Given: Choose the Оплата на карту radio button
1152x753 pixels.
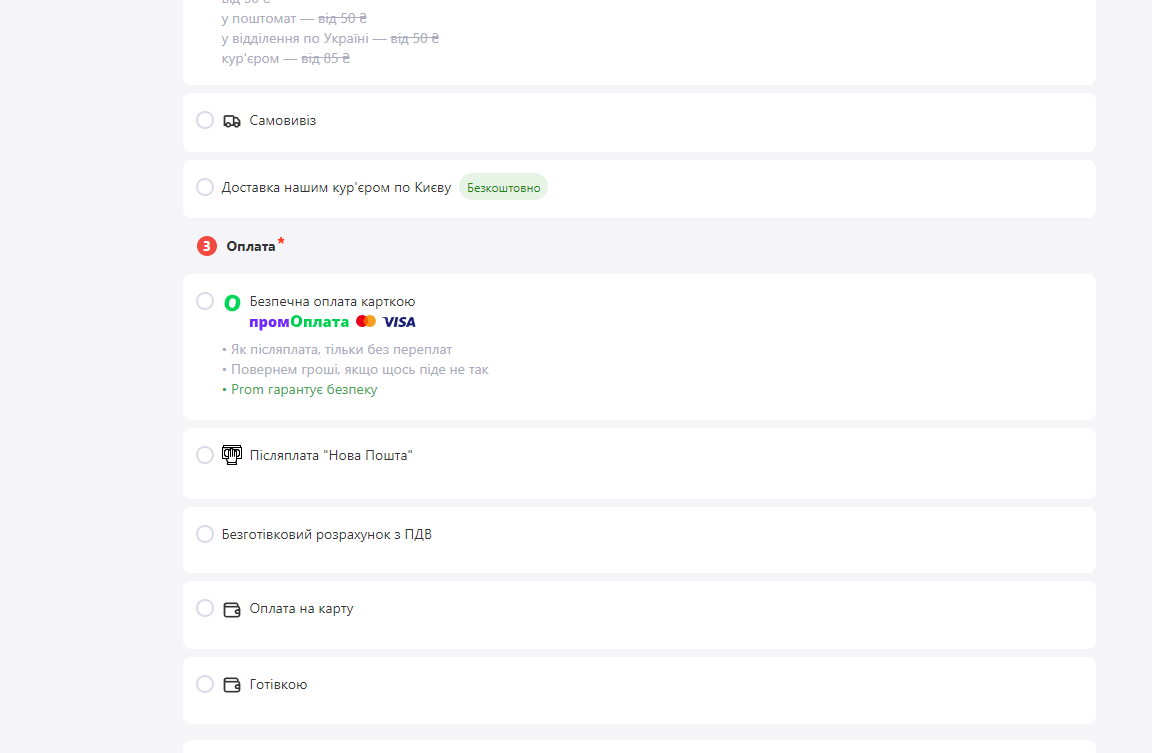Looking at the screenshot, I should point(205,608).
